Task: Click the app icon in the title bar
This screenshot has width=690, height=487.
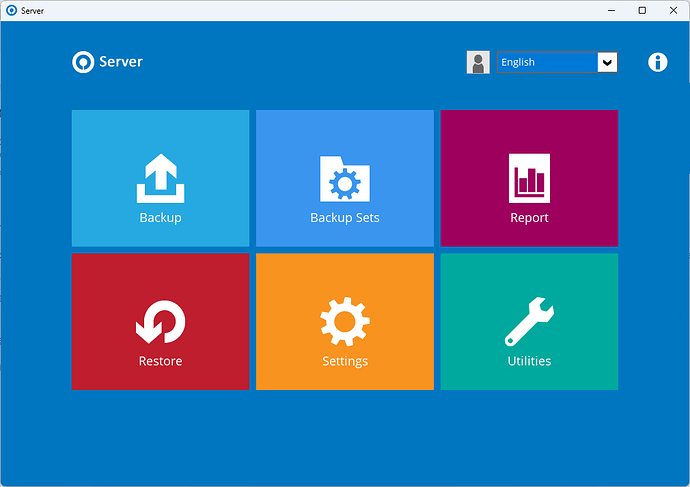Action: point(11,10)
